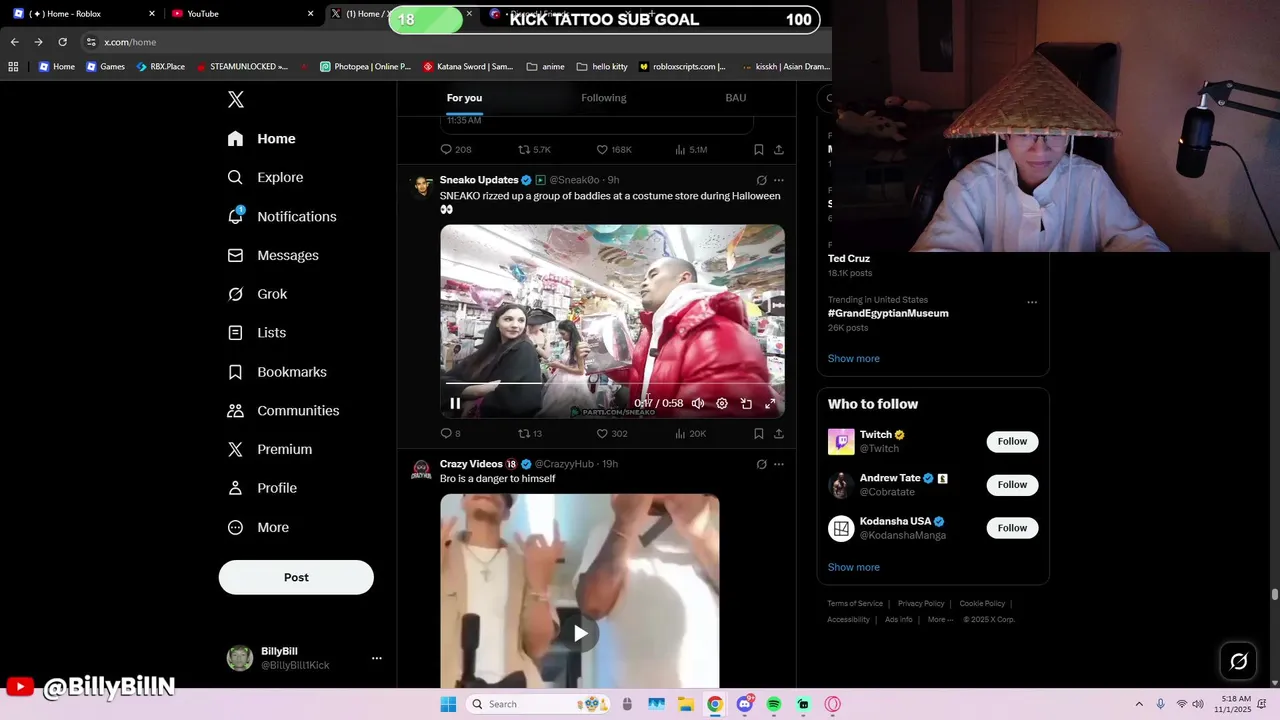Follow Andrew Tate

tap(1012, 484)
